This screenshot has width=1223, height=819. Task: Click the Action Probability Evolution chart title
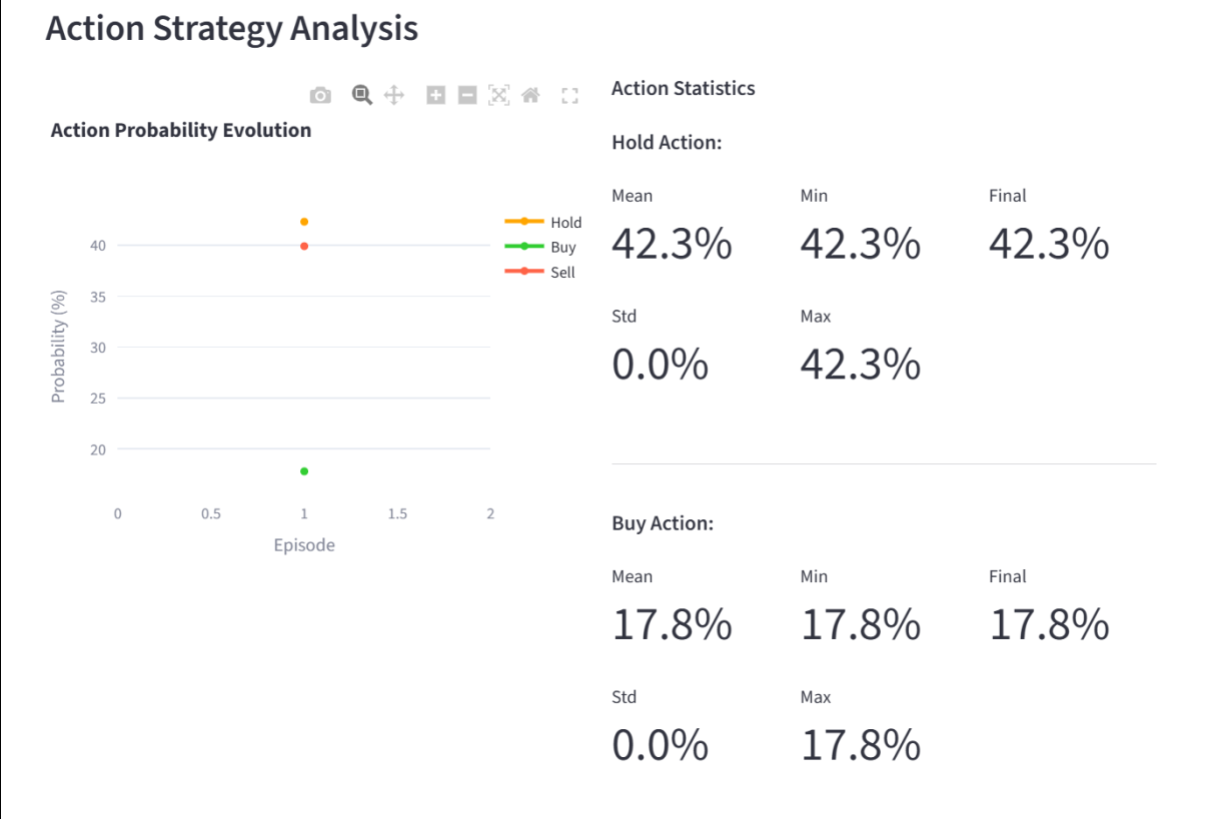(181, 130)
